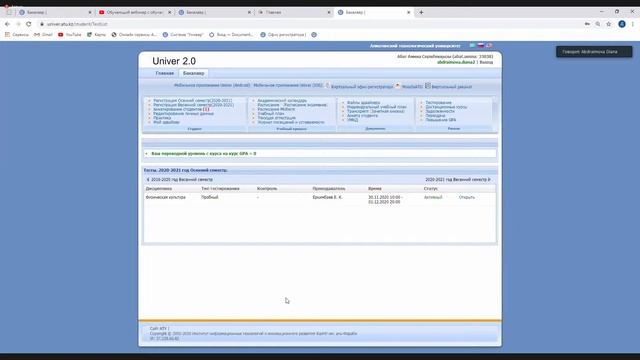Open Журнал посещений и успеваемости link
The height and width of the screenshot is (360, 640).
(291, 122)
